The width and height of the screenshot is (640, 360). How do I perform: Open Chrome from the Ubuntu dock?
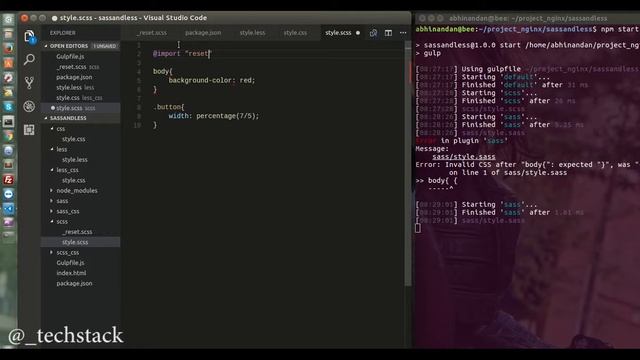click(8, 136)
